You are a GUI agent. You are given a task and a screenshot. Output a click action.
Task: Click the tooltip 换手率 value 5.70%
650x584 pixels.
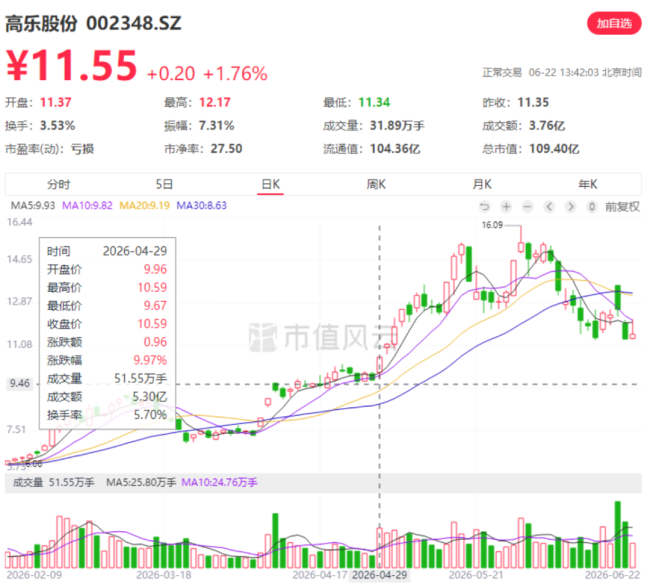(150, 415)
